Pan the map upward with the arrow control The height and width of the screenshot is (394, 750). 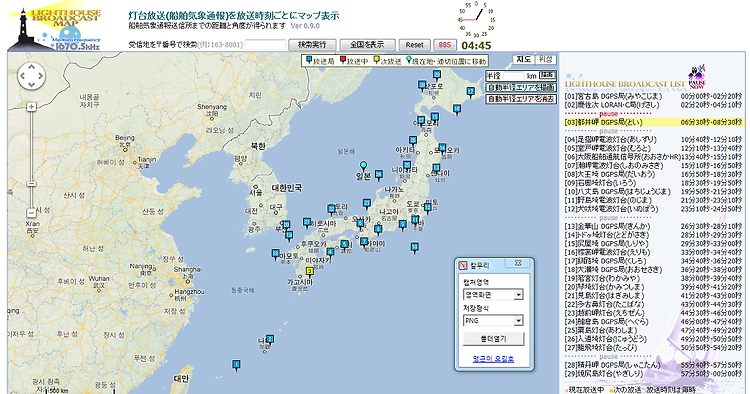click(32, 67)
